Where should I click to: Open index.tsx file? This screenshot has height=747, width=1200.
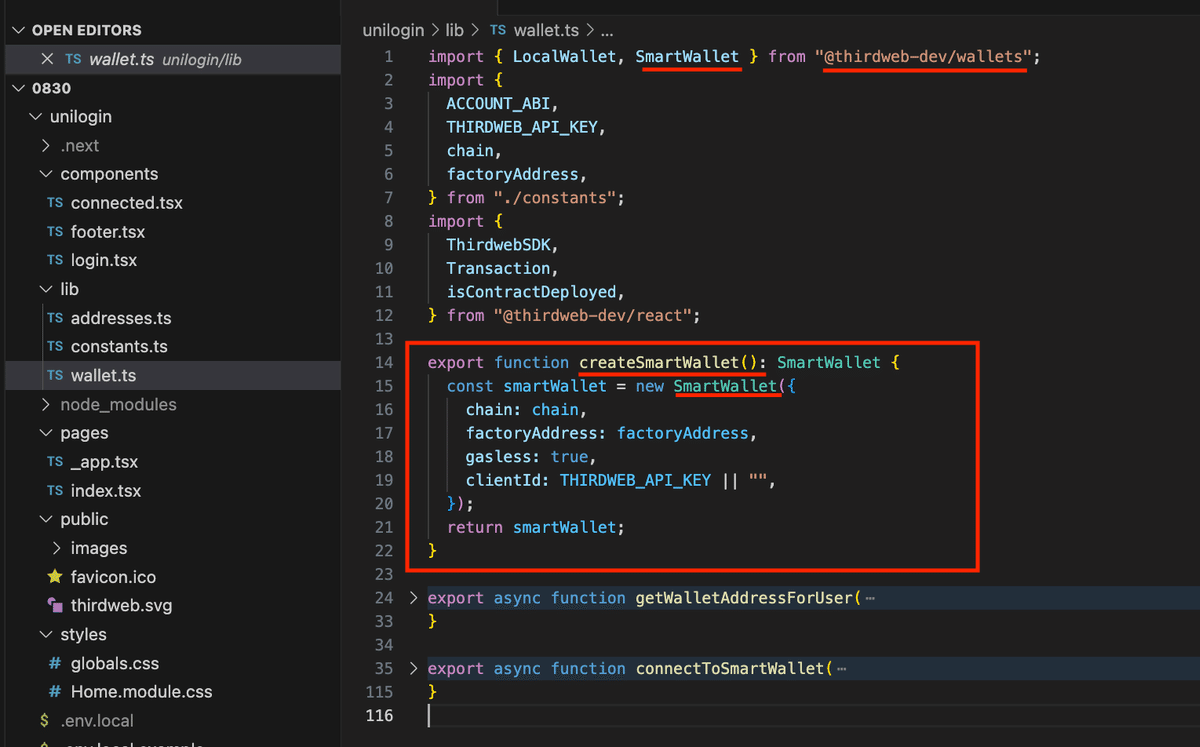point(106,491)
